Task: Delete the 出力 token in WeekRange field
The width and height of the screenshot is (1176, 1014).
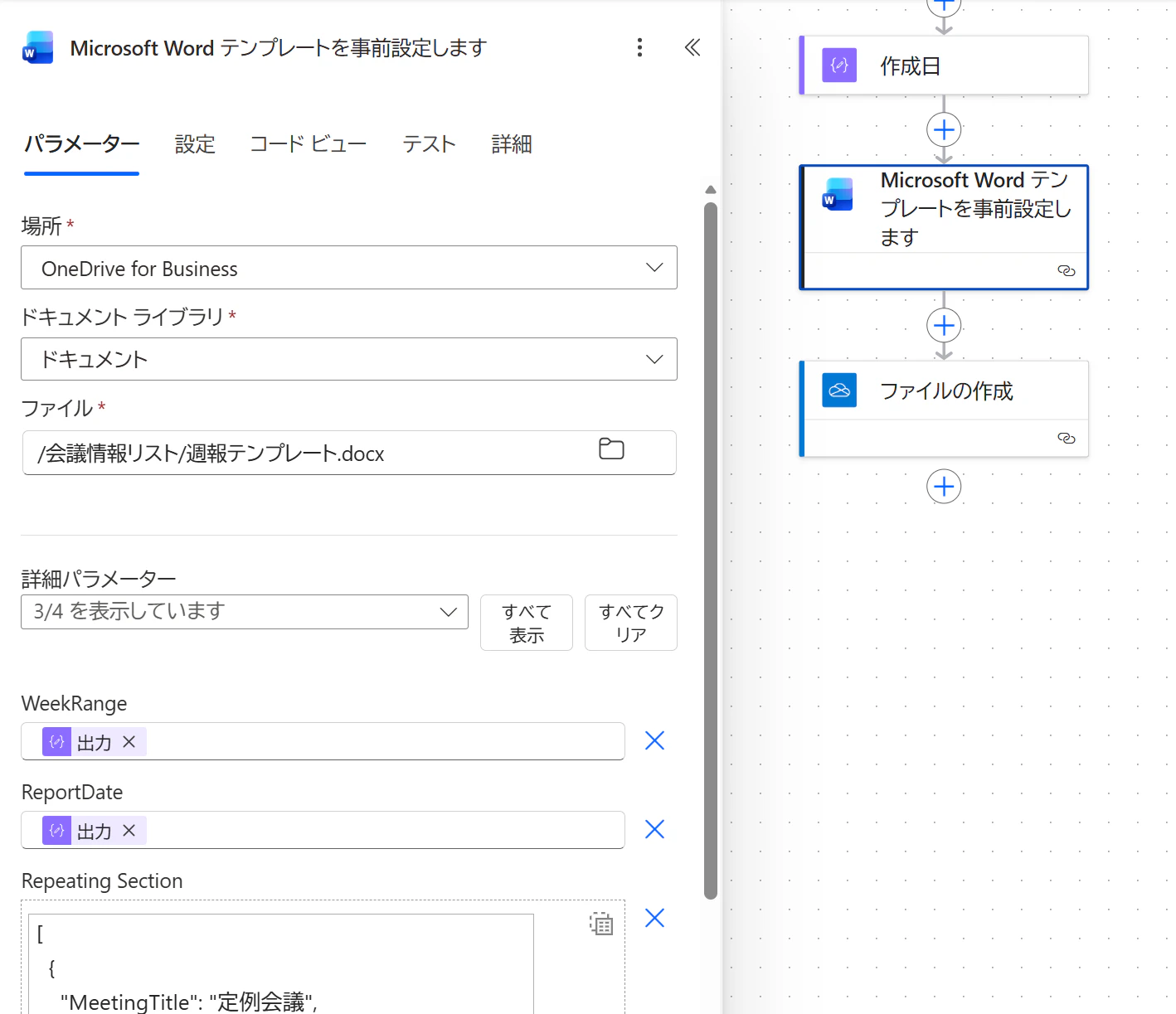Action: [129, 742]
